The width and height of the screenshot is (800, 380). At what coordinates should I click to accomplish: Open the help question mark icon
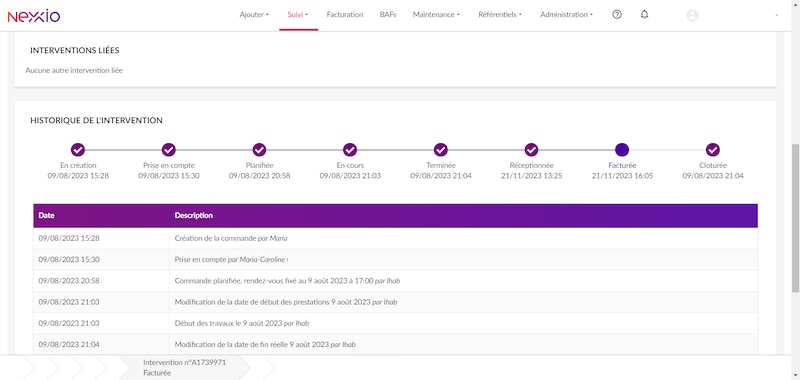tap(617, 15)
